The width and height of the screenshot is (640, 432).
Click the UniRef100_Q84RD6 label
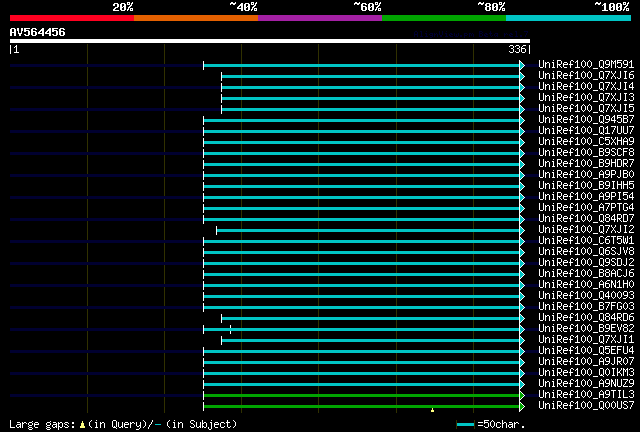tap(586, 318)
